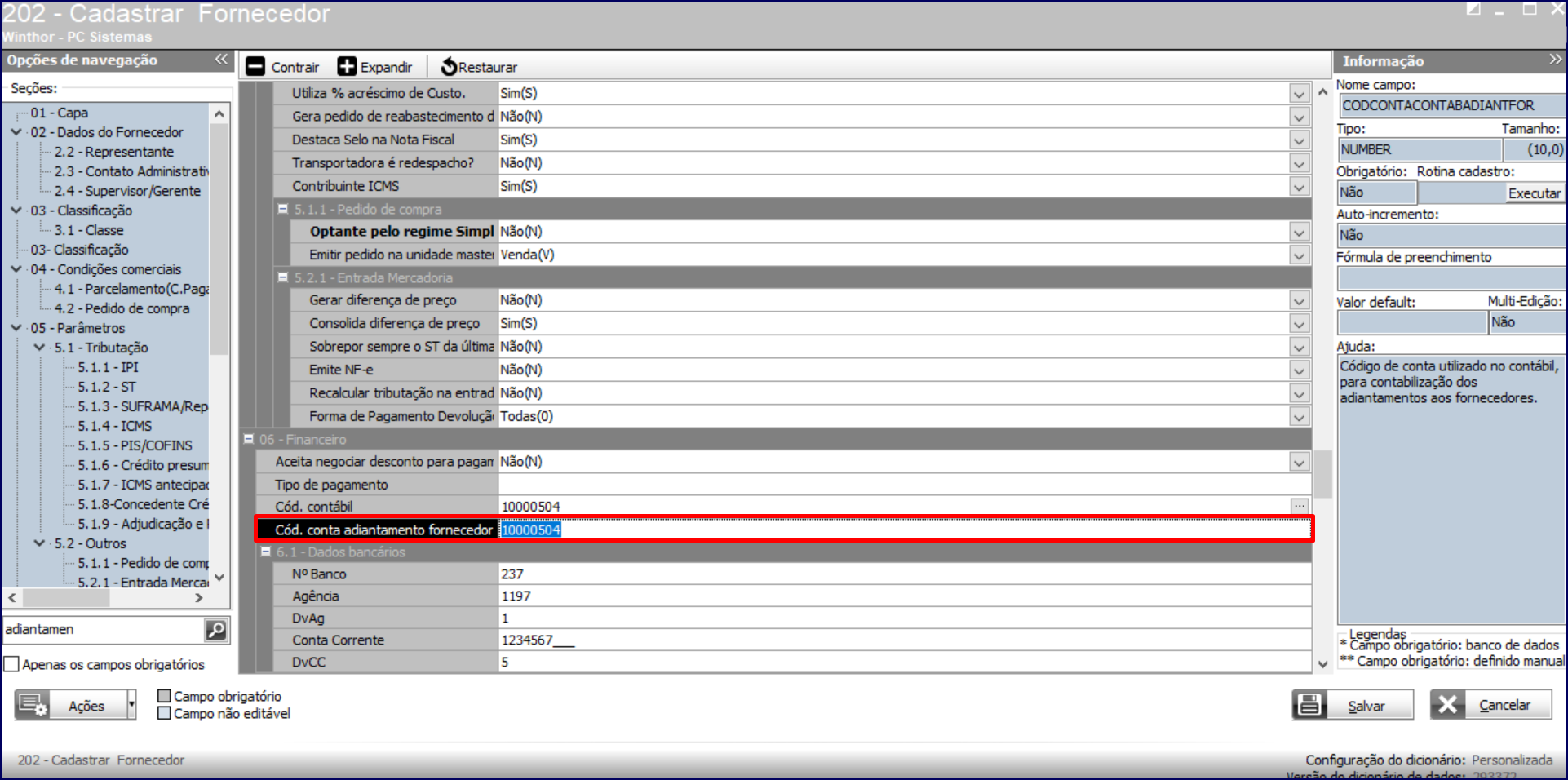1568x780 pixels.
Task: Toggle Apenas os campos obrigatórios checkbox
Action: [11, 664]
